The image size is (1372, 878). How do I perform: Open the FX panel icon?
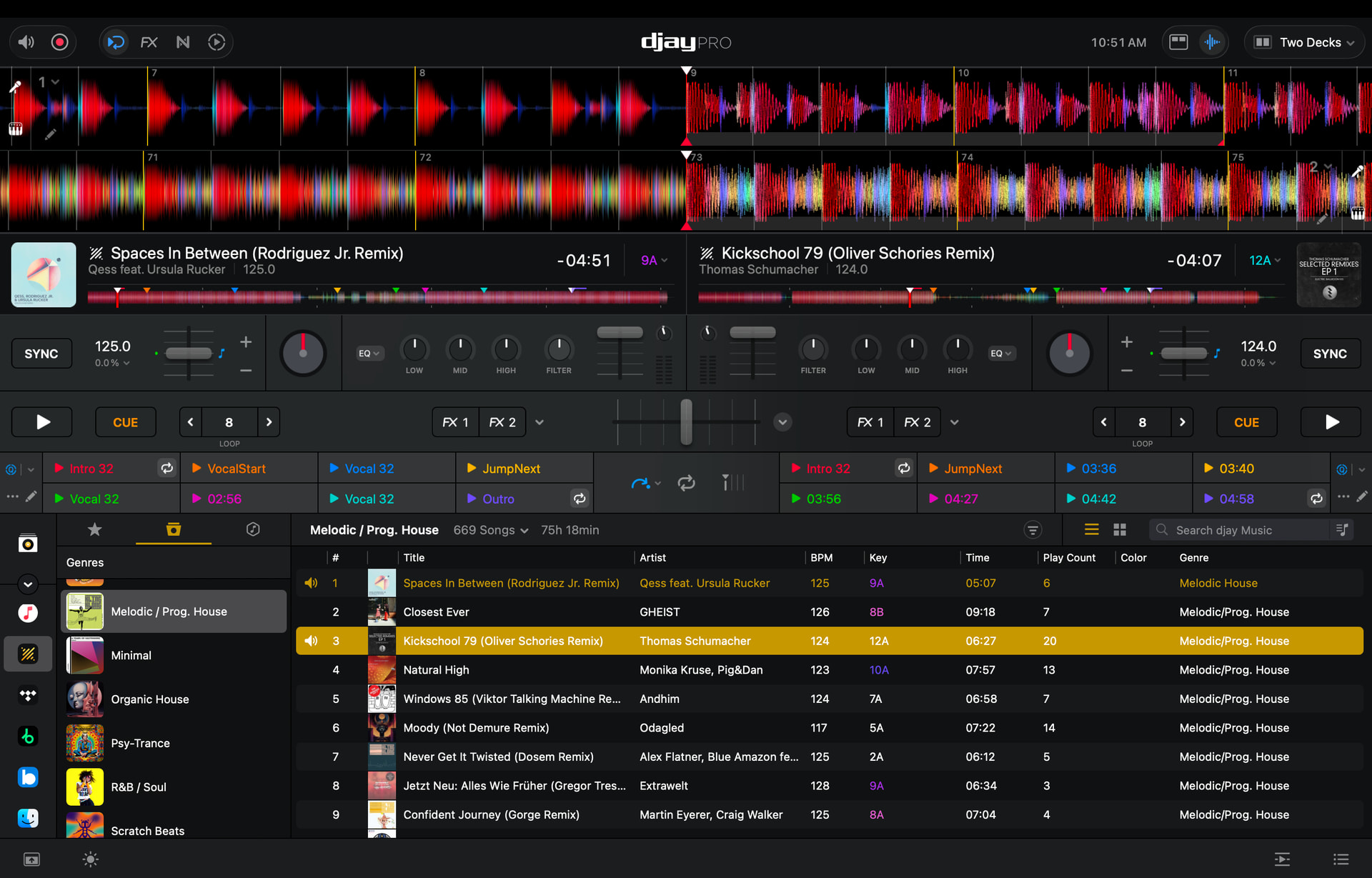point(149,42)
